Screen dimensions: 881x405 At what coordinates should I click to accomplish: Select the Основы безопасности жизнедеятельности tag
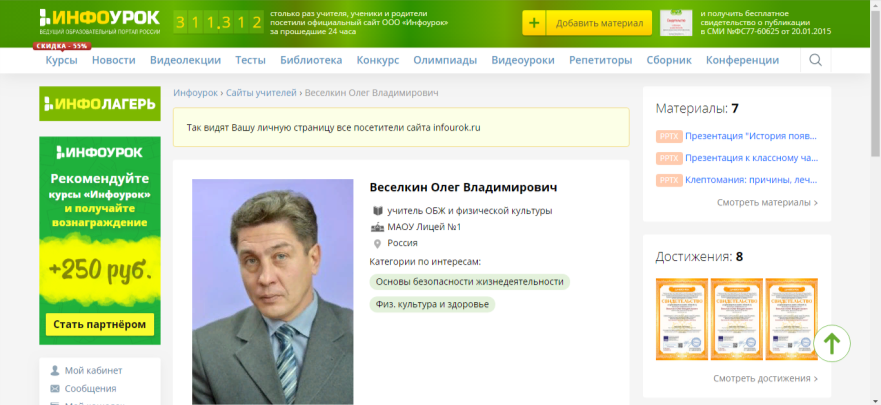(469, 282)
